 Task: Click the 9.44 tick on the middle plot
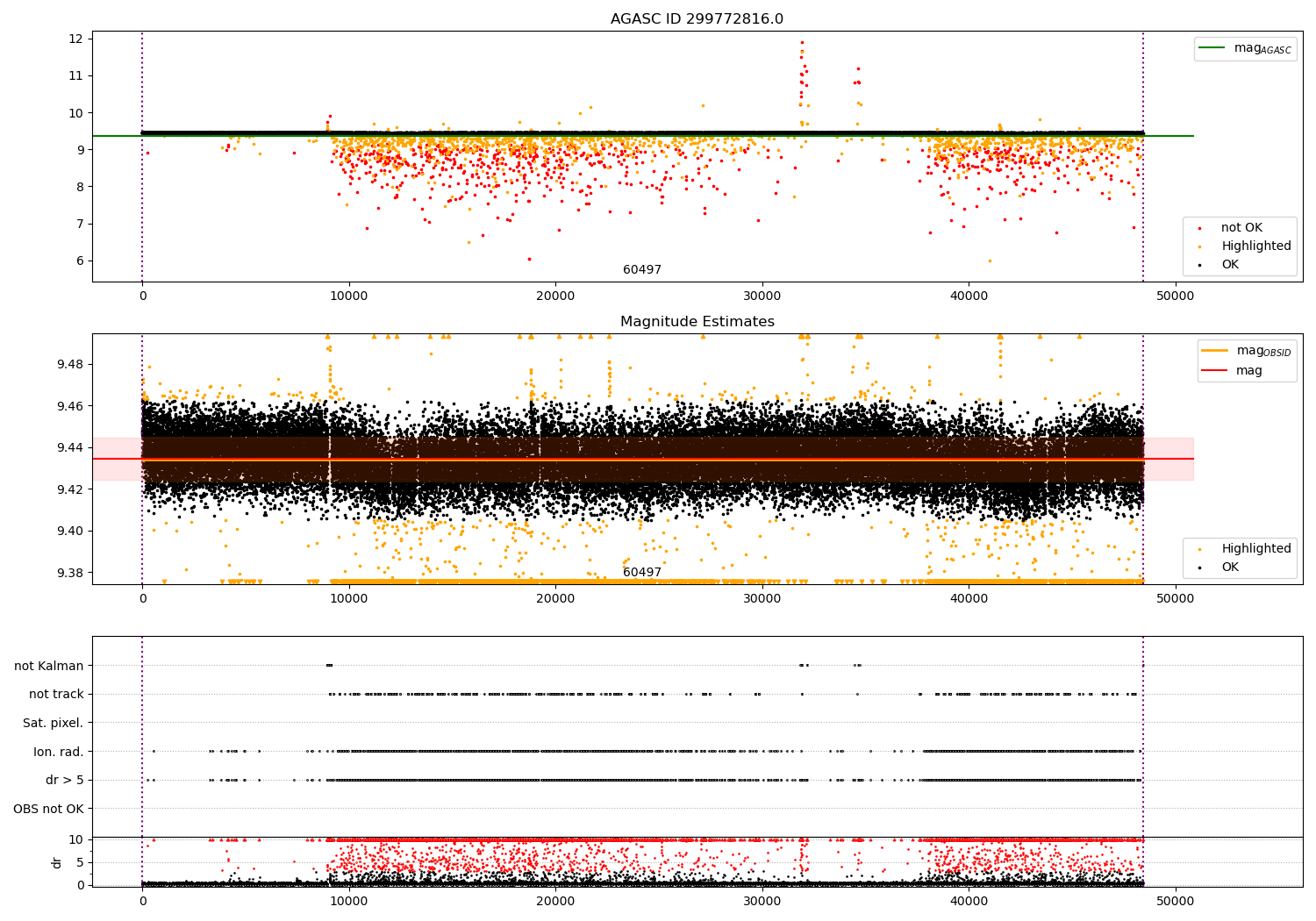click(x=70, y=447)
